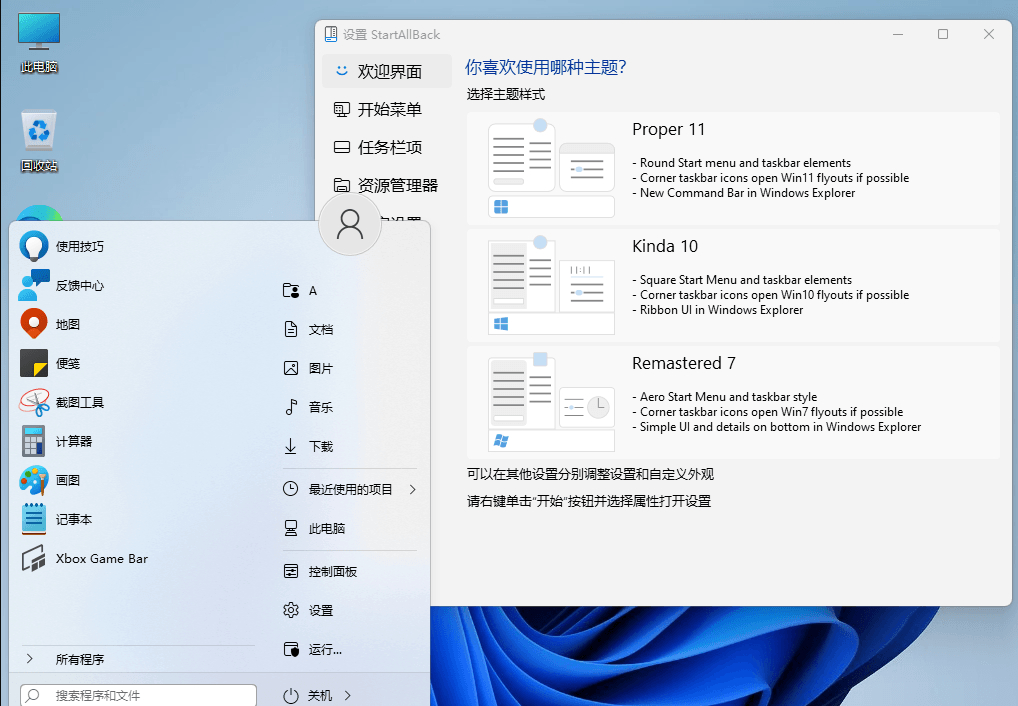This screenshot has height=706, width=1018.
Task: Open the 图片 pictures icon
Action: click(291, 368)
